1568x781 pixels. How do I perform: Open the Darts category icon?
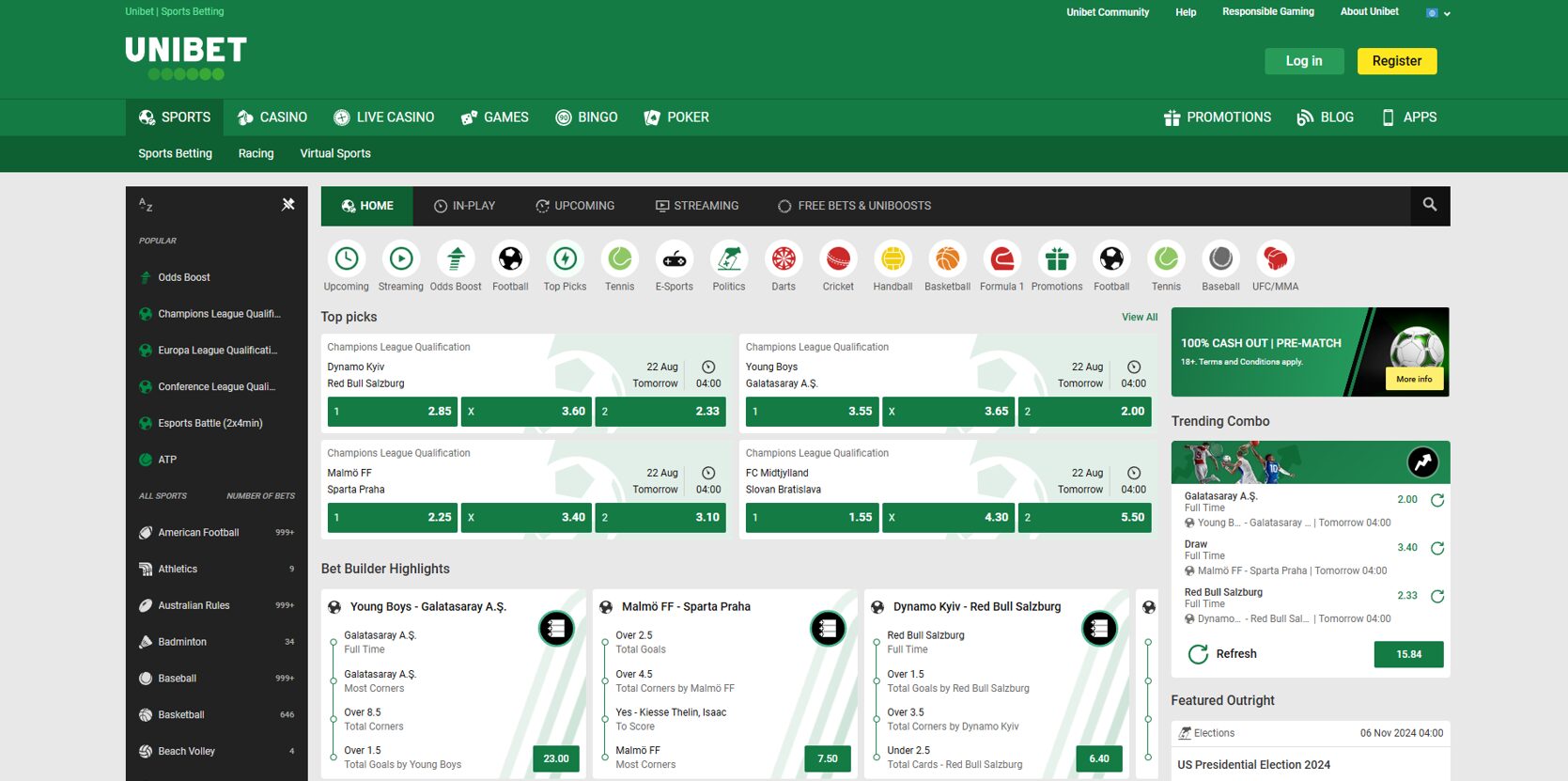784,258
